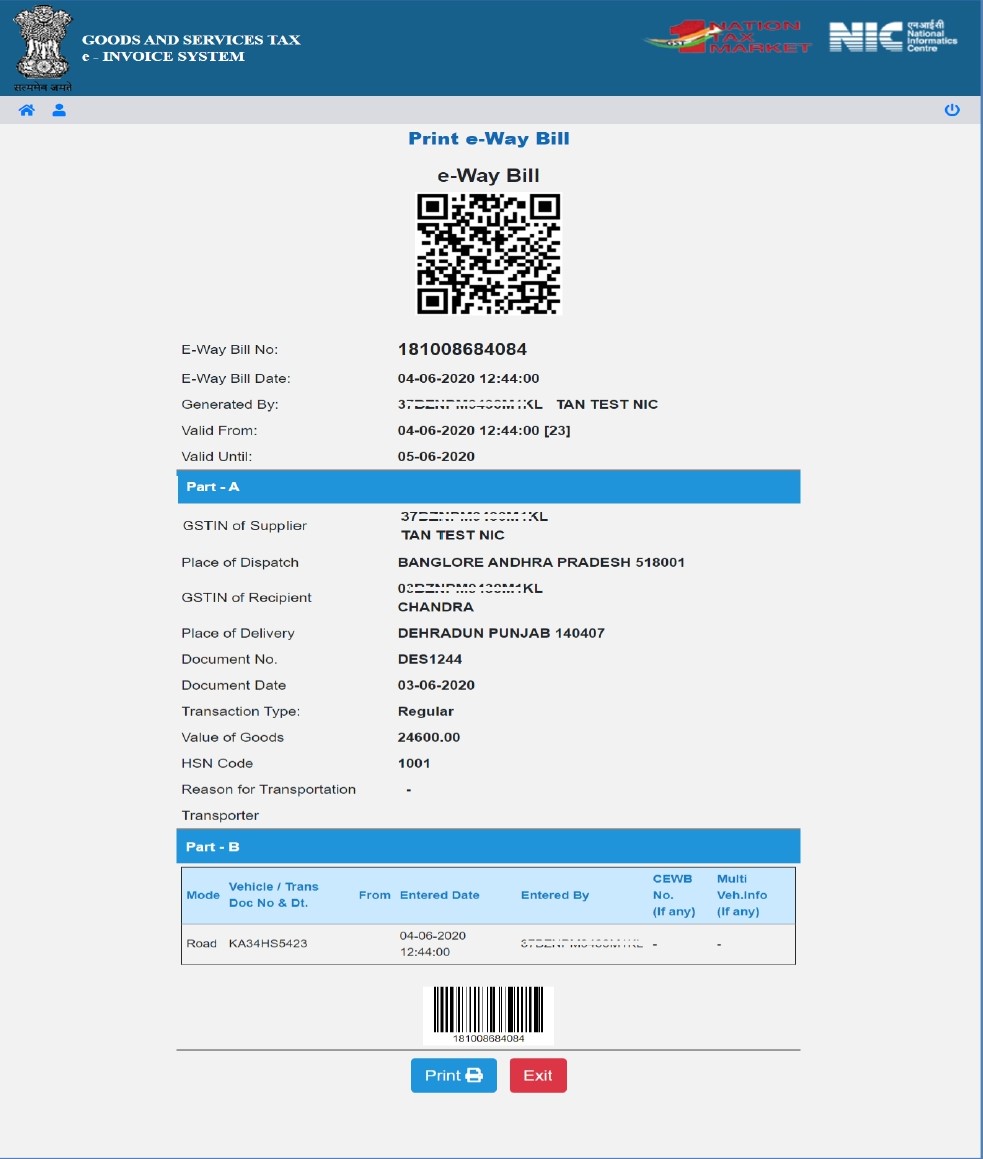
Task: Click the NIC logo in header
Action: [893, 37]
